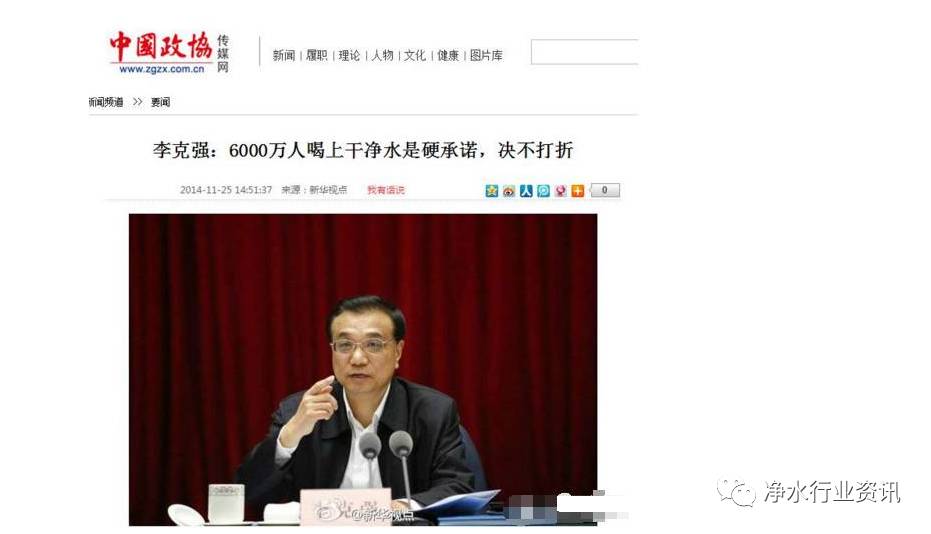Viewport: 931px width, 534px height.
Task: Click the red 我有话说 comment link
Action: click(x=385, y=190)
